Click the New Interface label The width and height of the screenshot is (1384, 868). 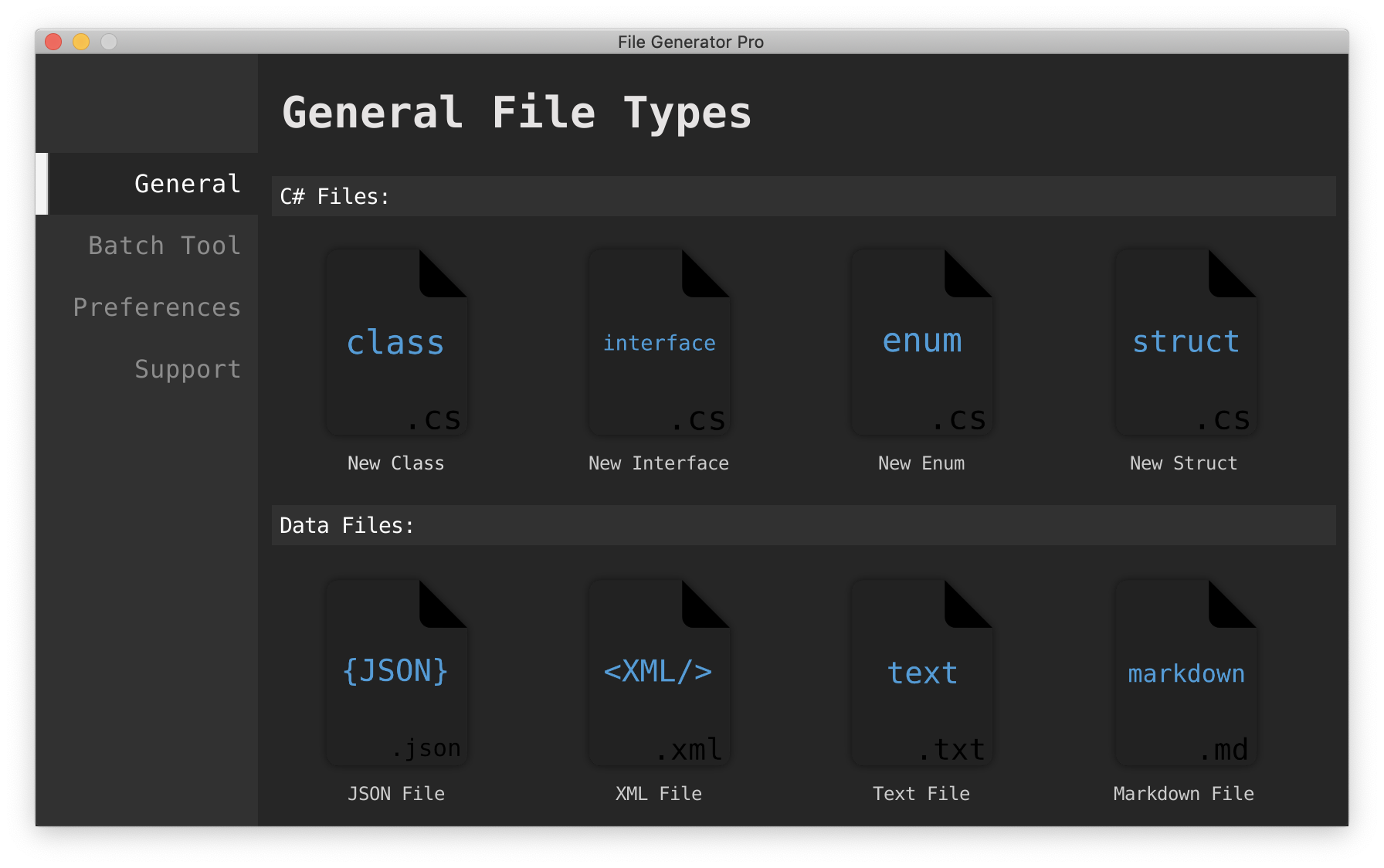pyautogui.click(x=659, y=463)
